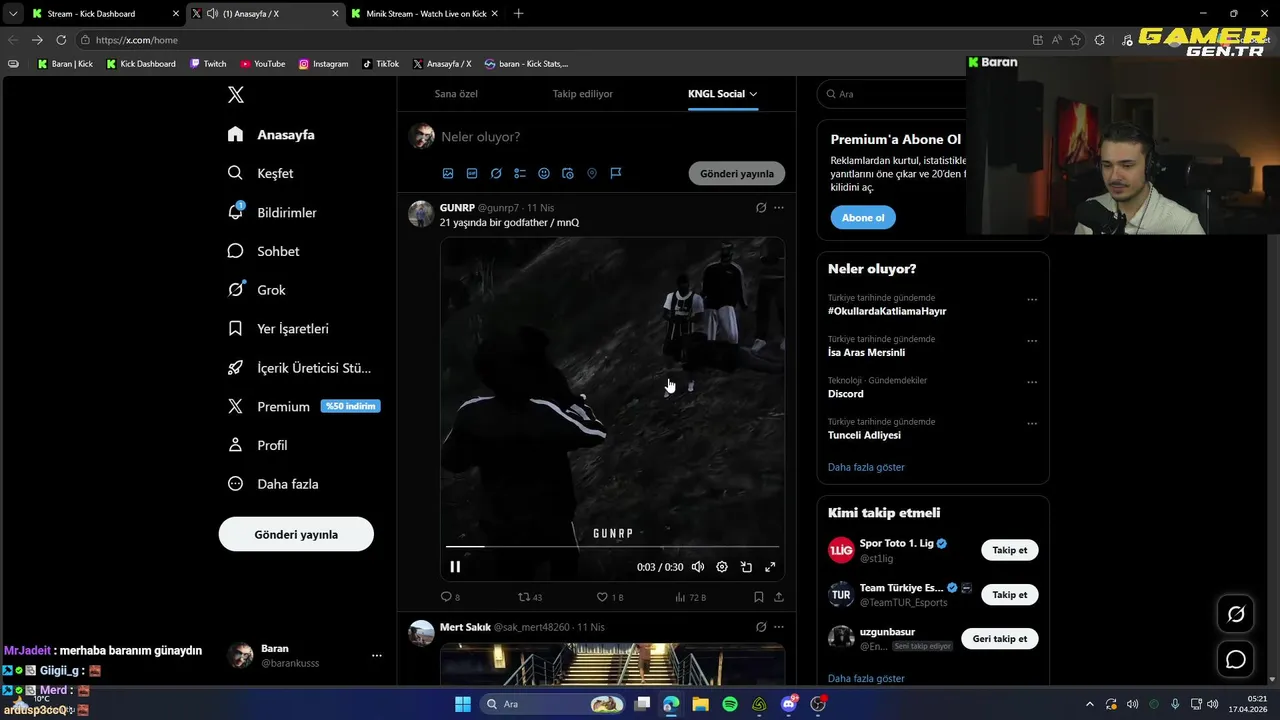View GUNRP post analytics

(690, 597)
